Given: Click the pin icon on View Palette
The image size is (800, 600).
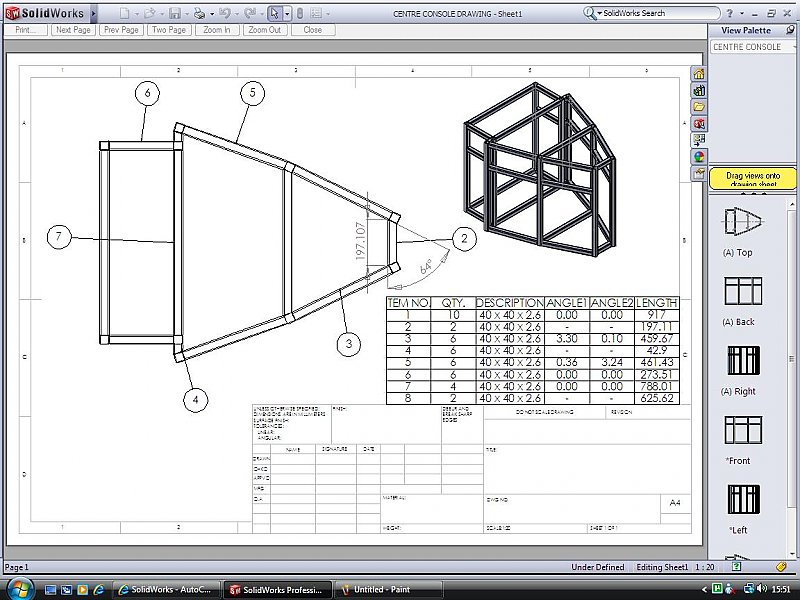Looking at the screenshot, I should tap(790, 30).
